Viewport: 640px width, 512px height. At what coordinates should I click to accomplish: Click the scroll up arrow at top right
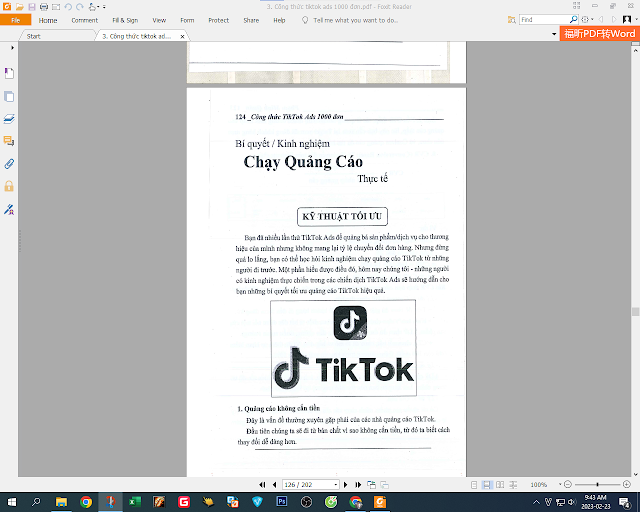point(636,51)
